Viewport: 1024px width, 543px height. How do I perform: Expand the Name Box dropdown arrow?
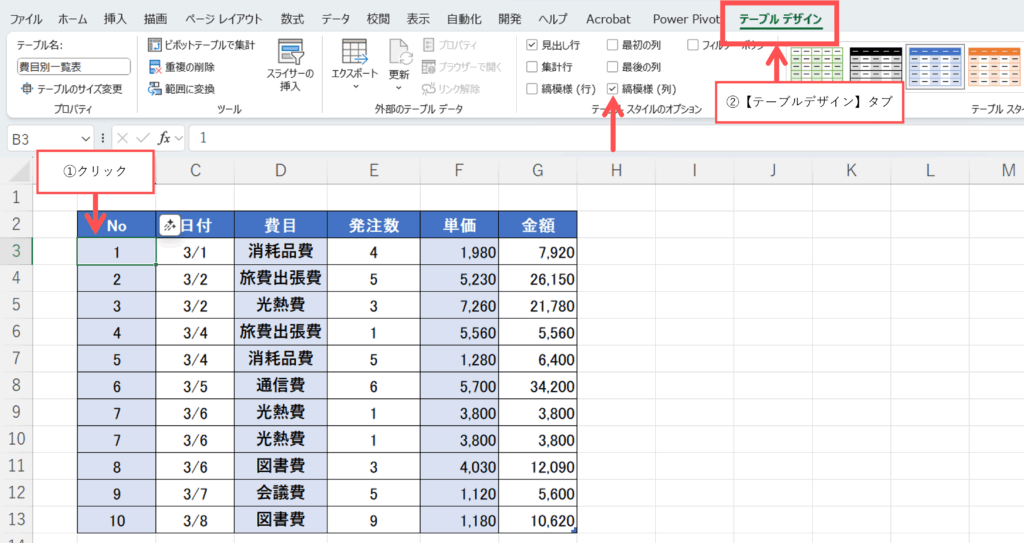click(x=85, y=138)
